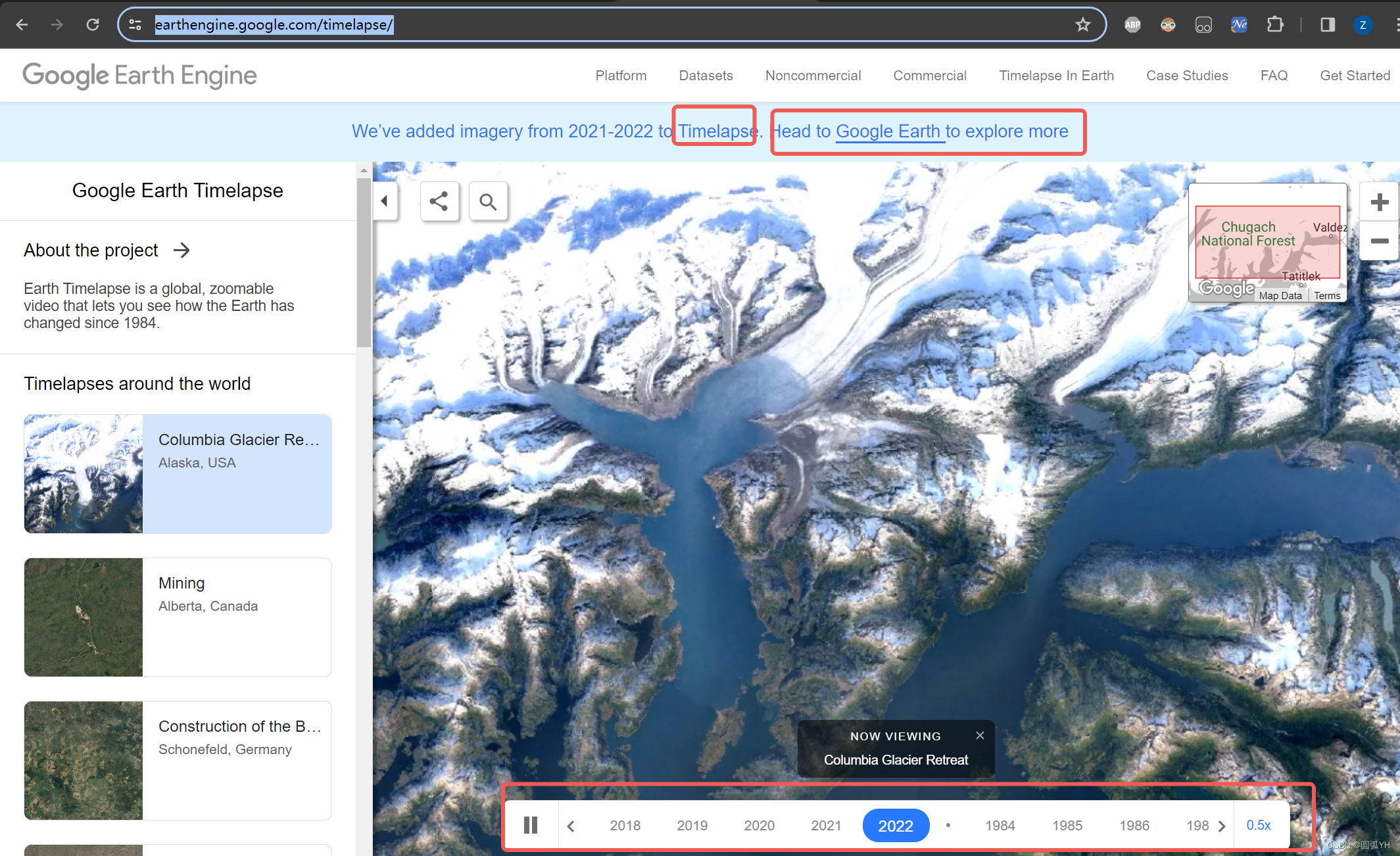Open the Datasets menu item
The image size is (1400, 856).
[706, 76]
